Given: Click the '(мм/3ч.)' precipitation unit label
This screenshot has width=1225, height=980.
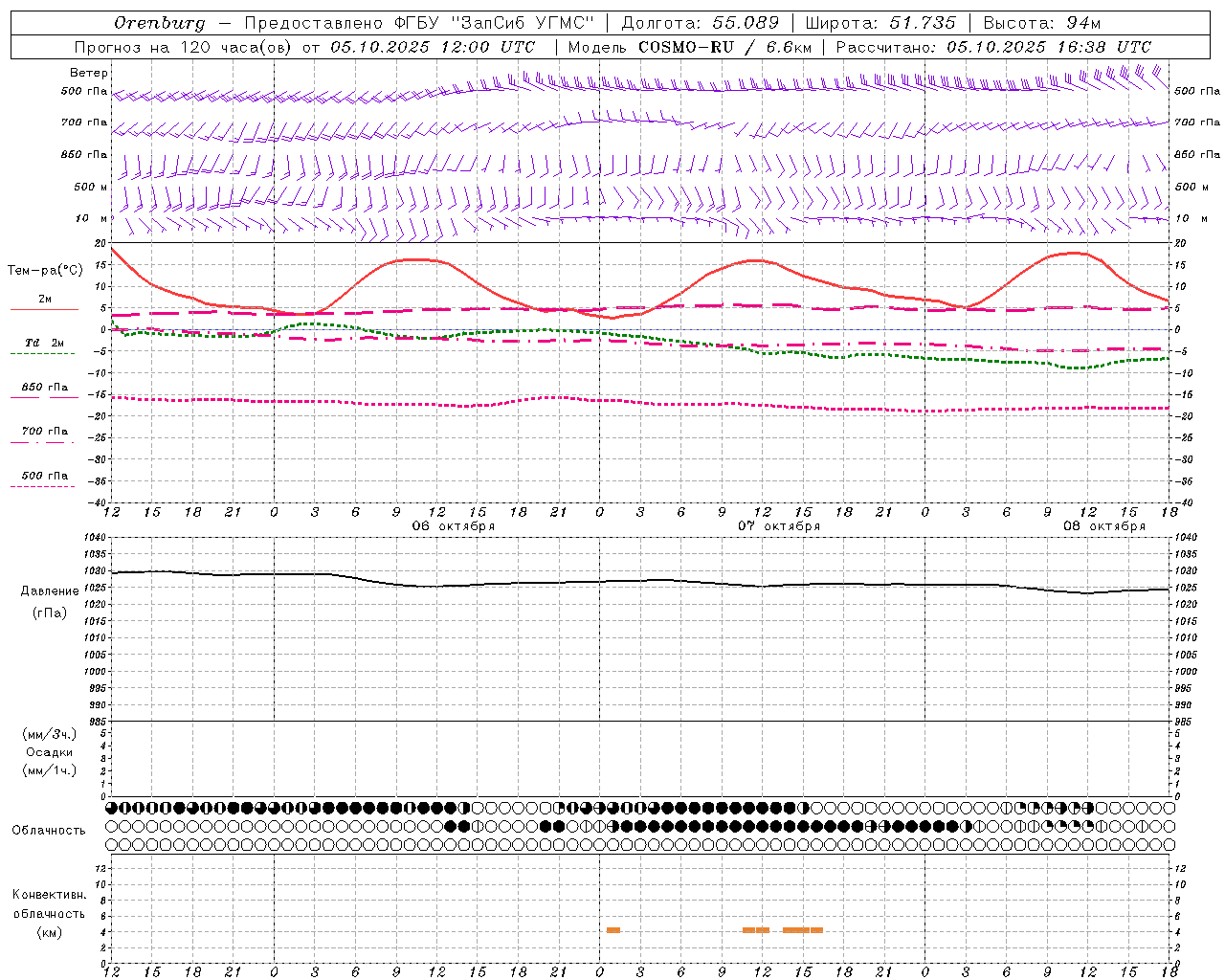Looking at the screenshot, I should pyautogui.click(x=50, y=735).
